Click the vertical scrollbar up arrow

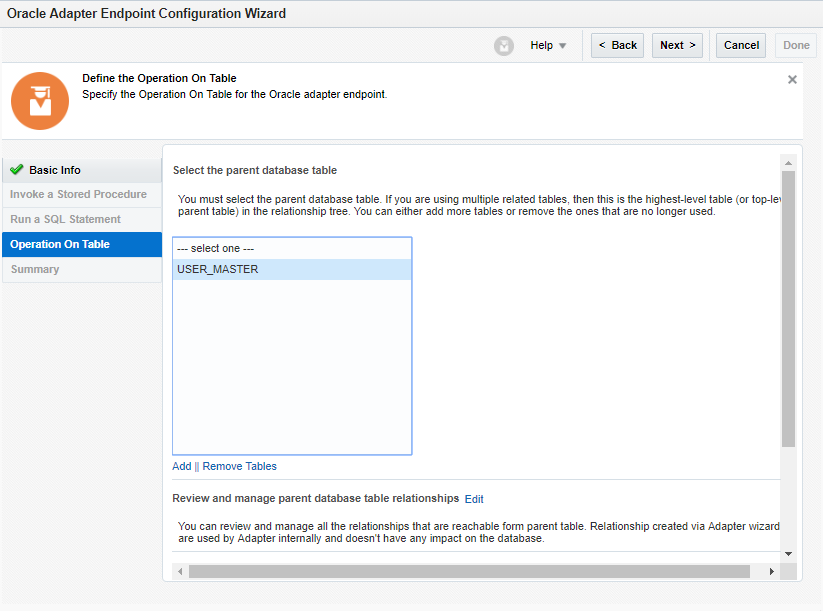788,163
